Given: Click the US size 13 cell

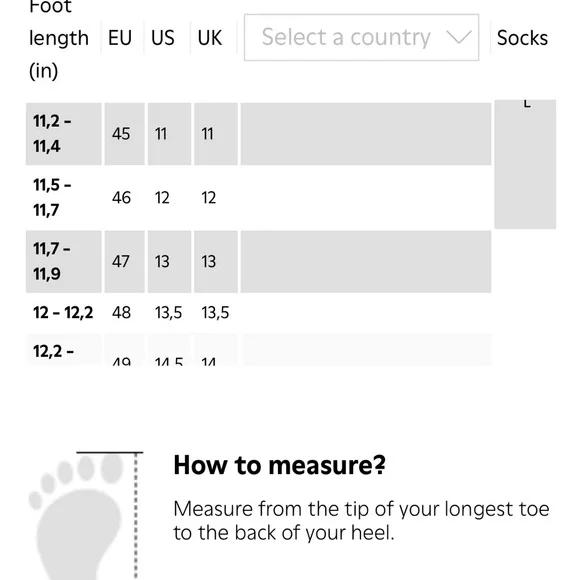Looking at the screenshot, I should tap(169, 262).
